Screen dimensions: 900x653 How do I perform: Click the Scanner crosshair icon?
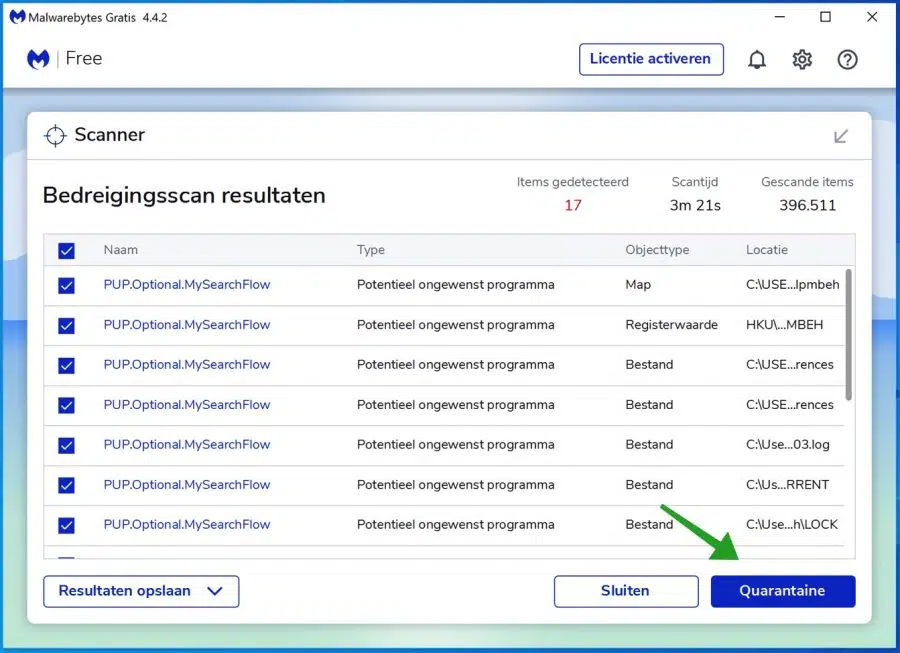(55, 135)
